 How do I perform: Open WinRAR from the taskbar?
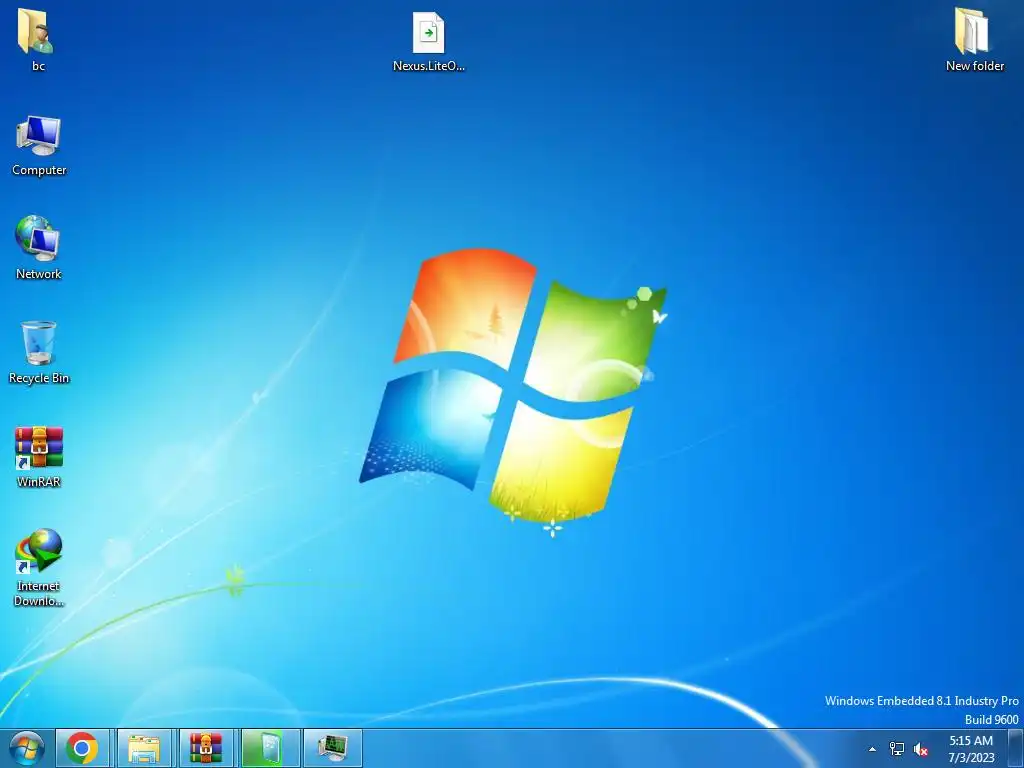206,748
